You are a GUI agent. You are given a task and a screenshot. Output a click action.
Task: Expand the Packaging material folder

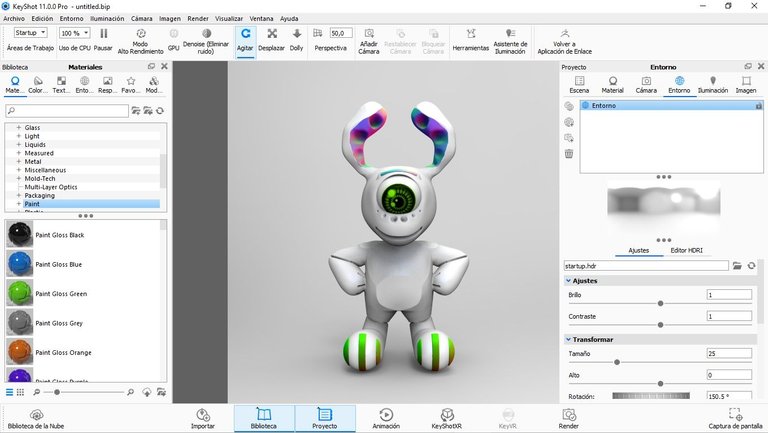pyautogui.click(x=19, y=195)
